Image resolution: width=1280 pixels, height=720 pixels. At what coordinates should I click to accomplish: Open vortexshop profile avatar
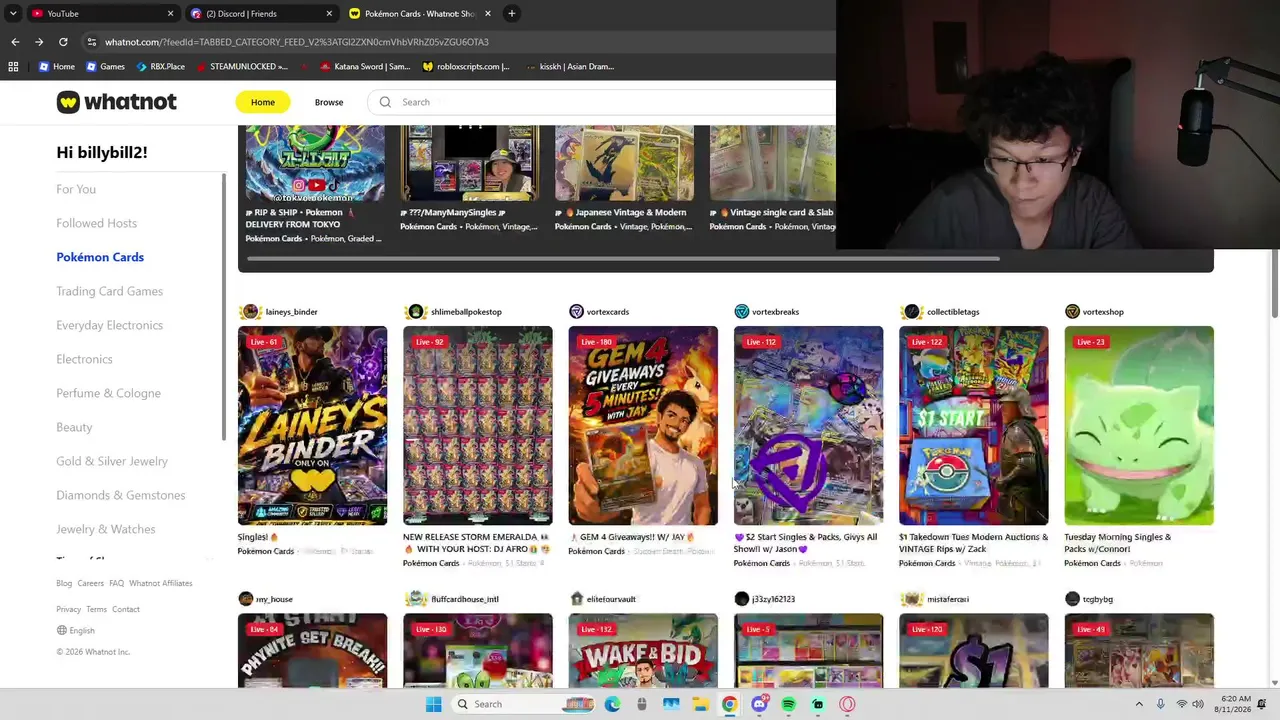pos(1072,312)
